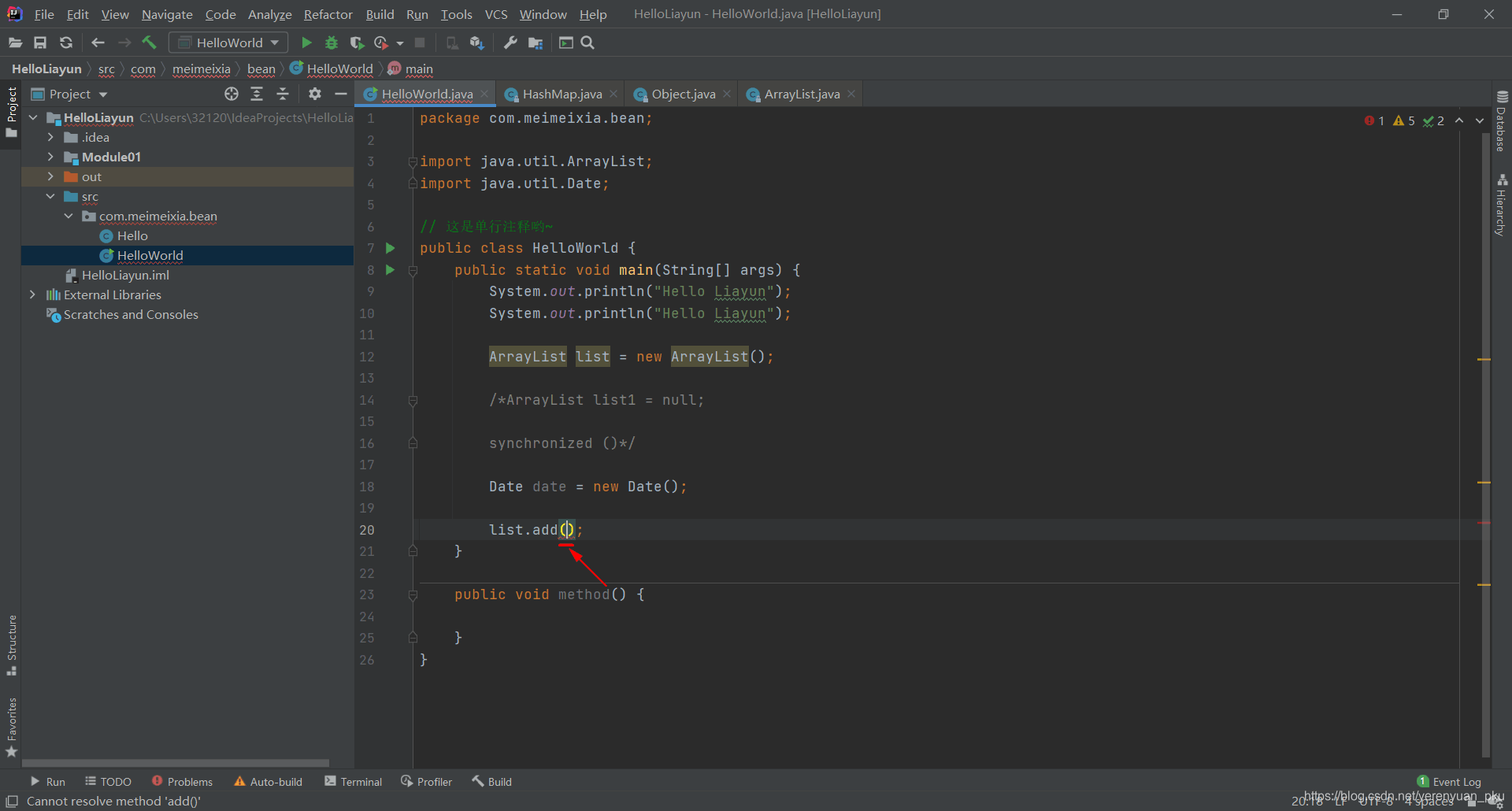Go back with the left arrow icon

(x=98, y=43)
